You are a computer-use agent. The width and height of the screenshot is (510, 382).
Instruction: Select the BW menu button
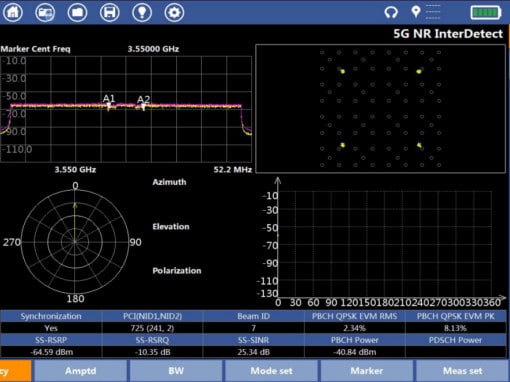176,371
